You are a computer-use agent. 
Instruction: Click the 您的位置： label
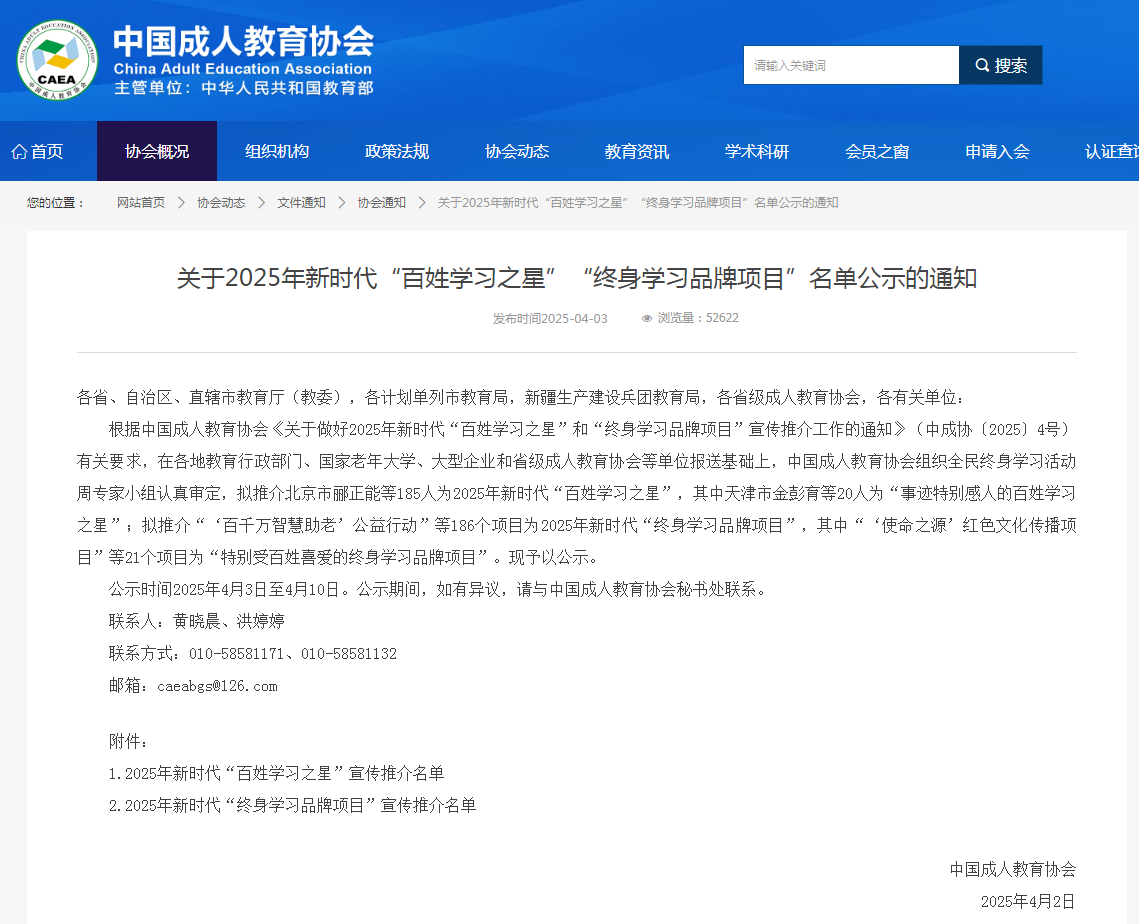pyautogui.click(x=56, y=203)
